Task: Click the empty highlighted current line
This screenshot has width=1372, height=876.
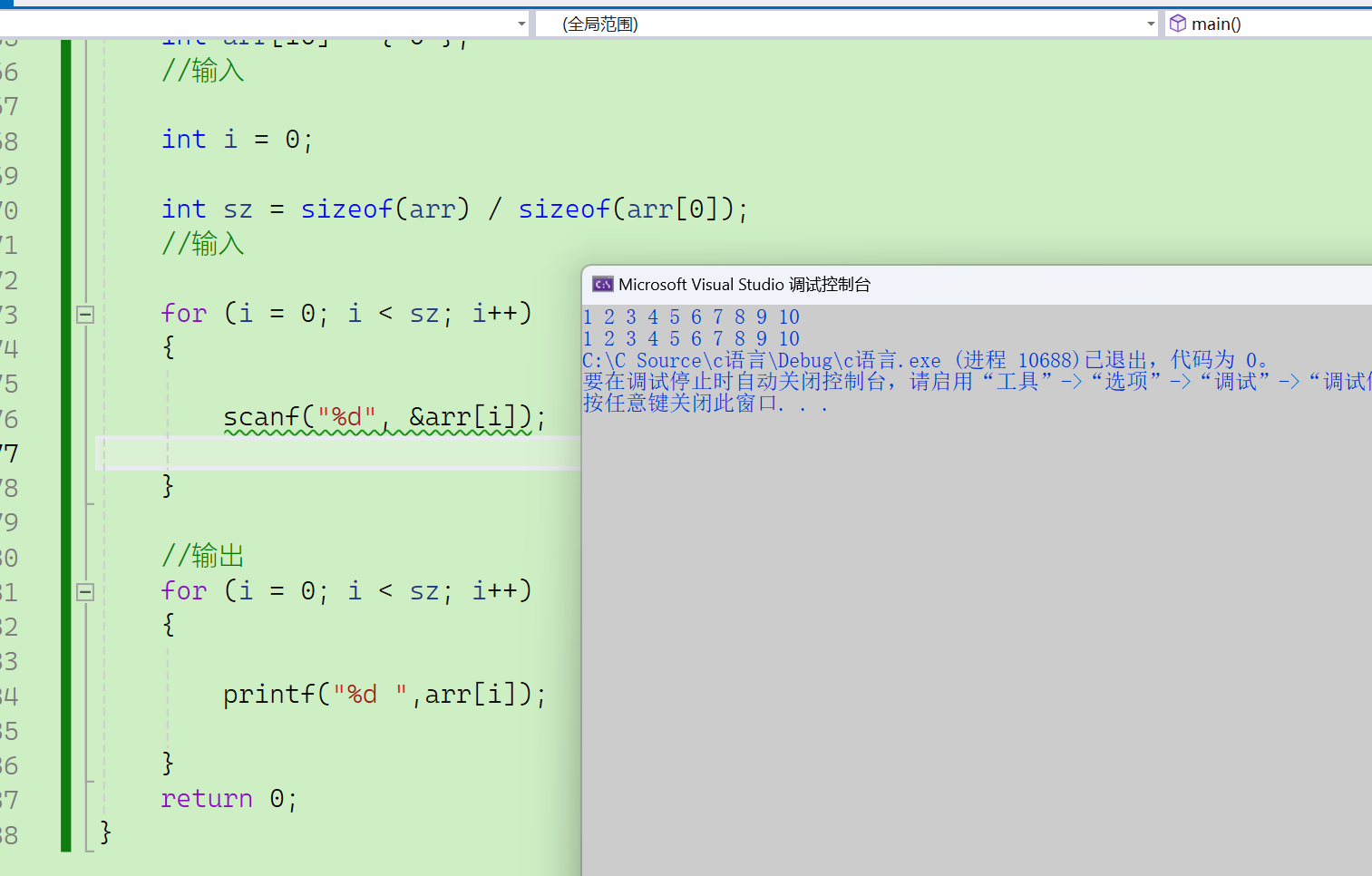Action: [x=337, y=453]
